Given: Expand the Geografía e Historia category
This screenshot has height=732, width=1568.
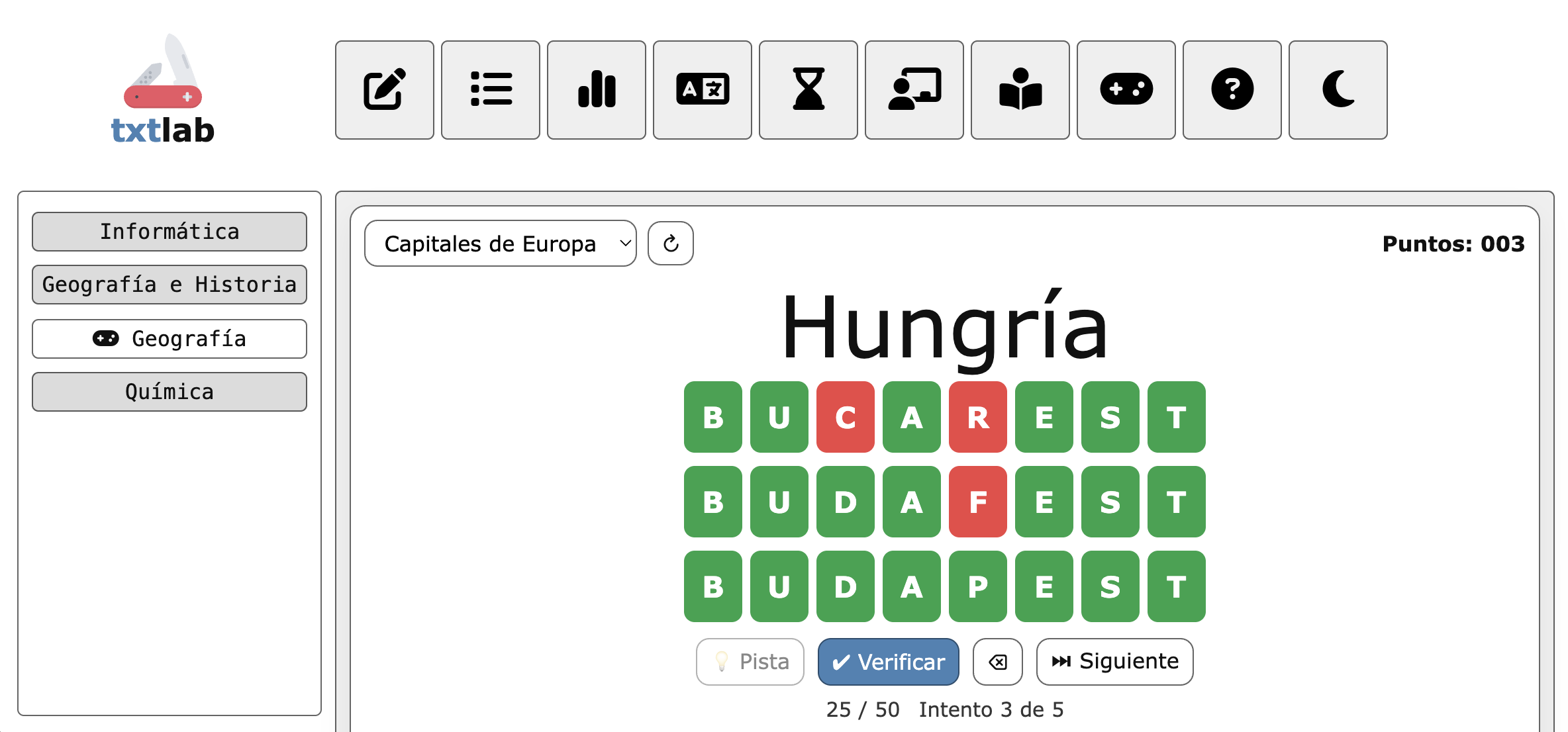Looking at the screenshot, I should click(x=170, y=285).
